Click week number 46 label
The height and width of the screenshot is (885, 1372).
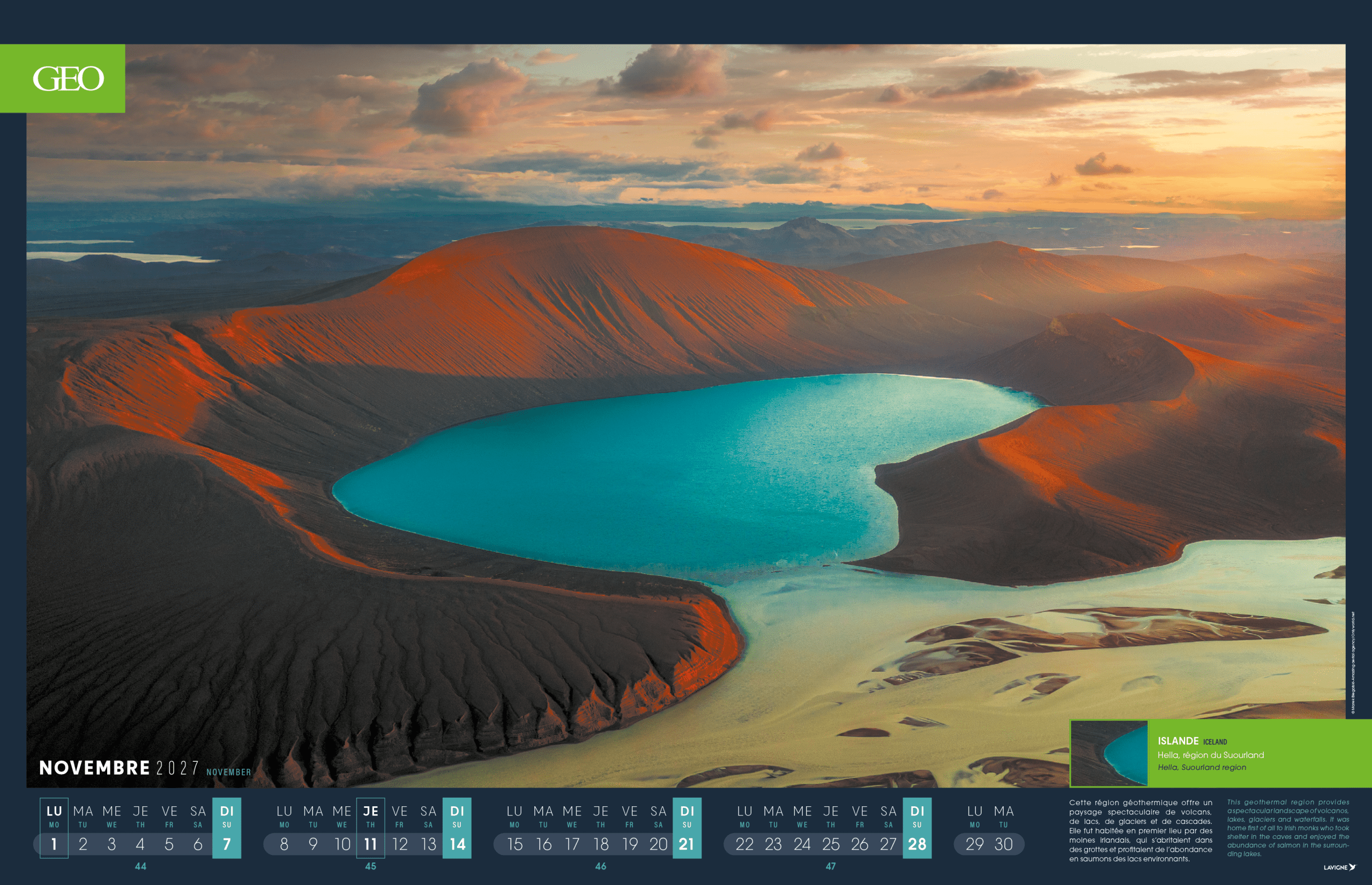point(601,866)
